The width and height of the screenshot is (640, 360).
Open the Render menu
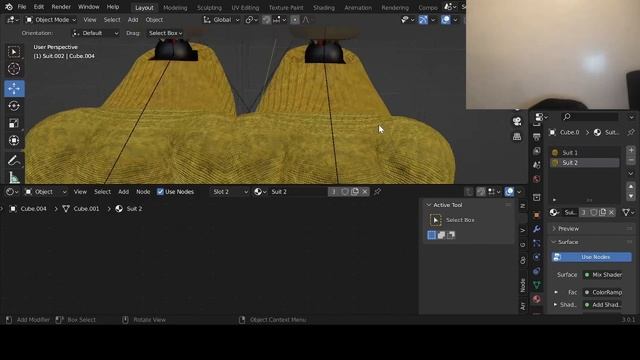coord(61,7)
